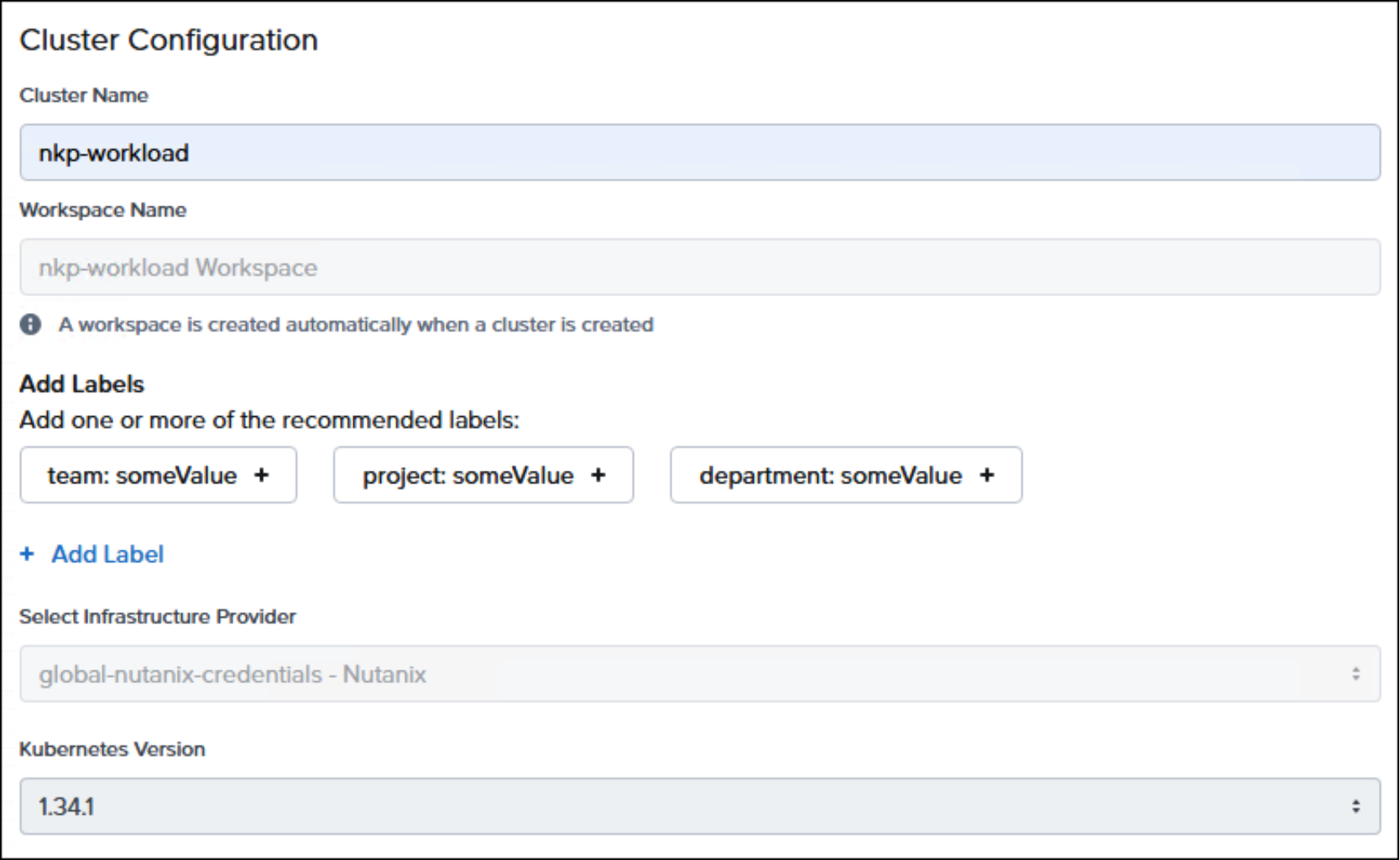Screen dimensions: 1400x860
Task: Click 'Add one or more of the recommended labels' text
Action: [x=269, y=420]
